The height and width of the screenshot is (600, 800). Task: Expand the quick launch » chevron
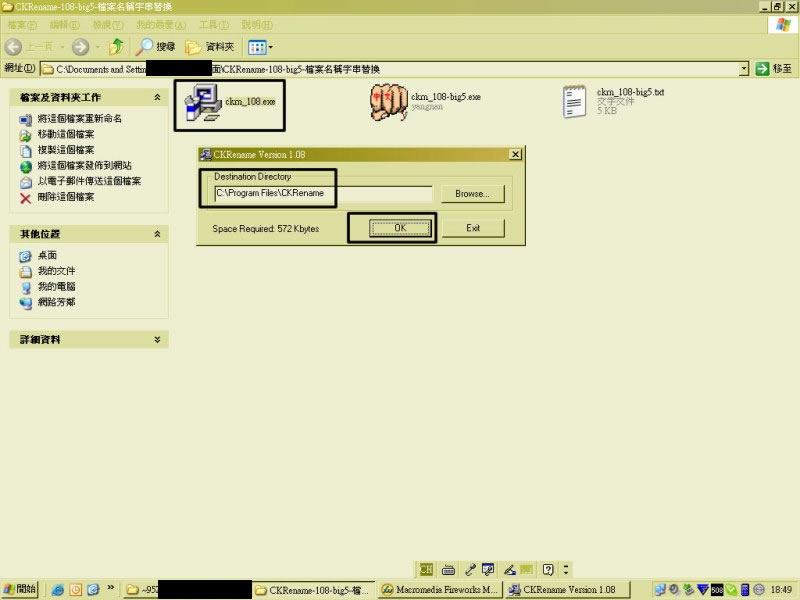110,588
